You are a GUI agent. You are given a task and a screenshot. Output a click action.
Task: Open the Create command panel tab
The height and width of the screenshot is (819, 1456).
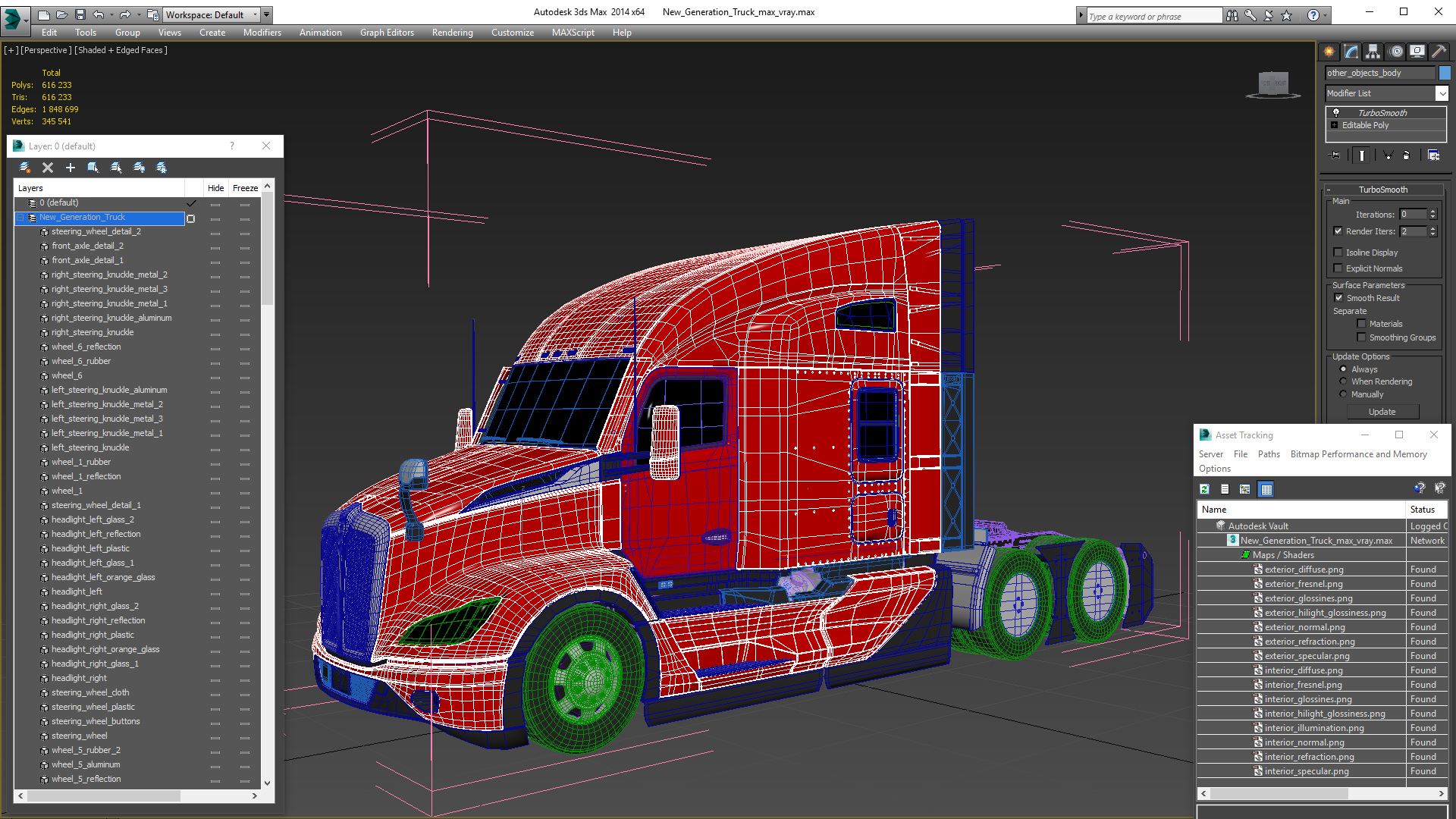1329,52
